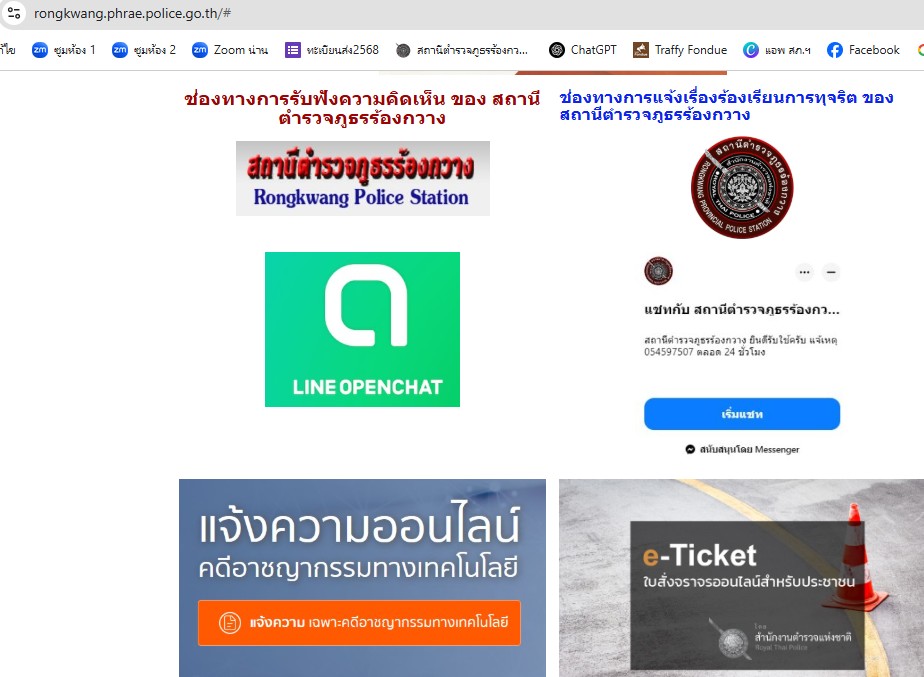Open the ChatGPT bookmark
This screenshot has height=677, width=924.
coord(582,50)
